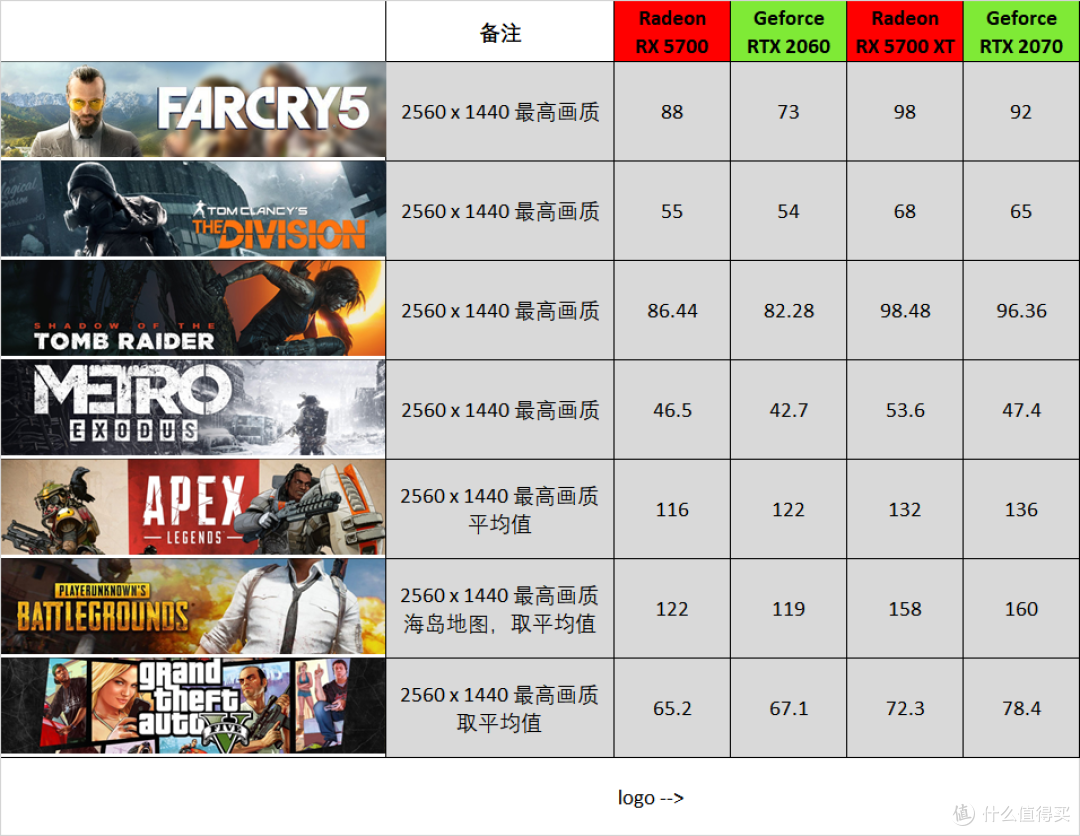Select The Division value 68

(905, 211)
